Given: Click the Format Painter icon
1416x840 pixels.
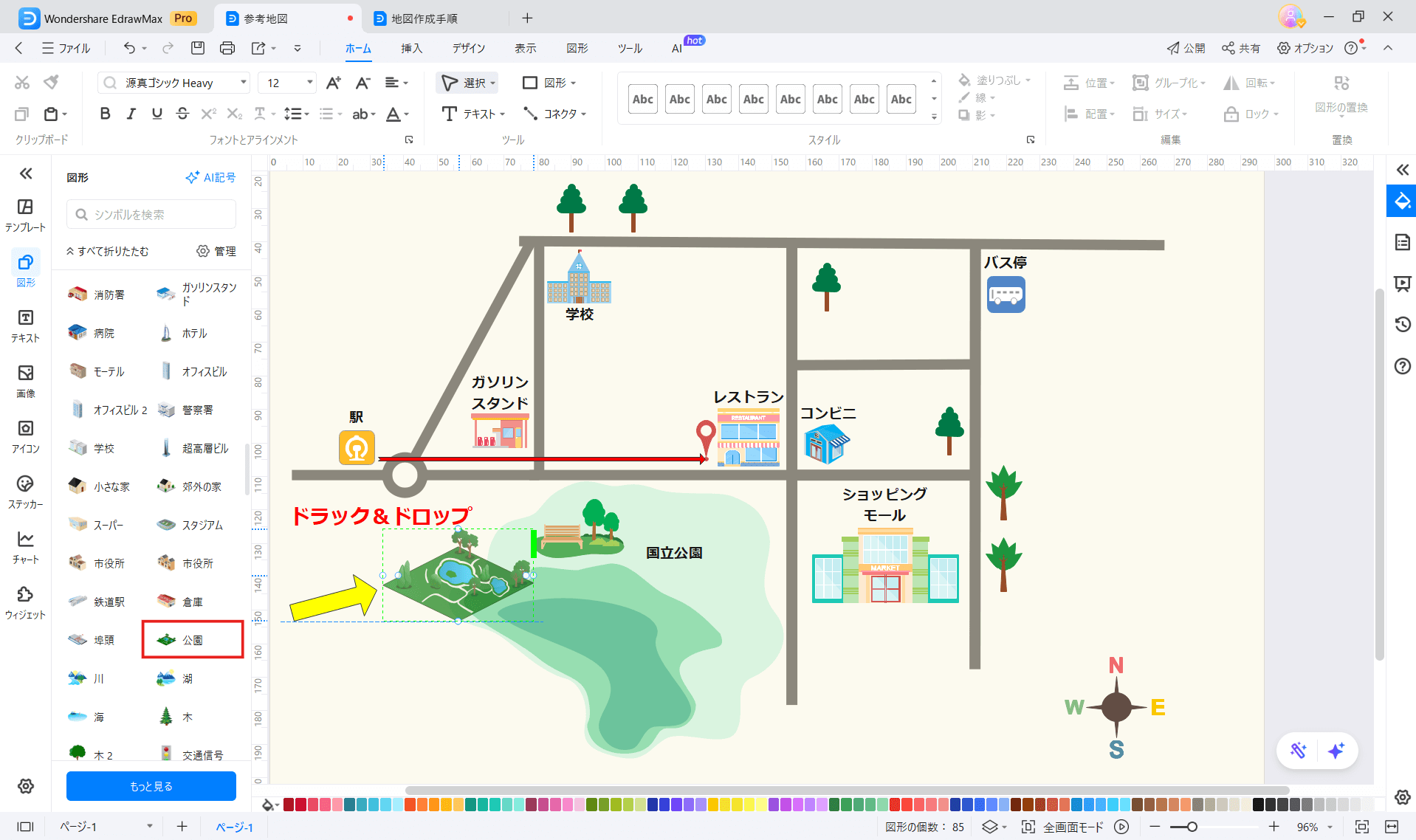Looking at the screenshot, I should pos(51,82).
